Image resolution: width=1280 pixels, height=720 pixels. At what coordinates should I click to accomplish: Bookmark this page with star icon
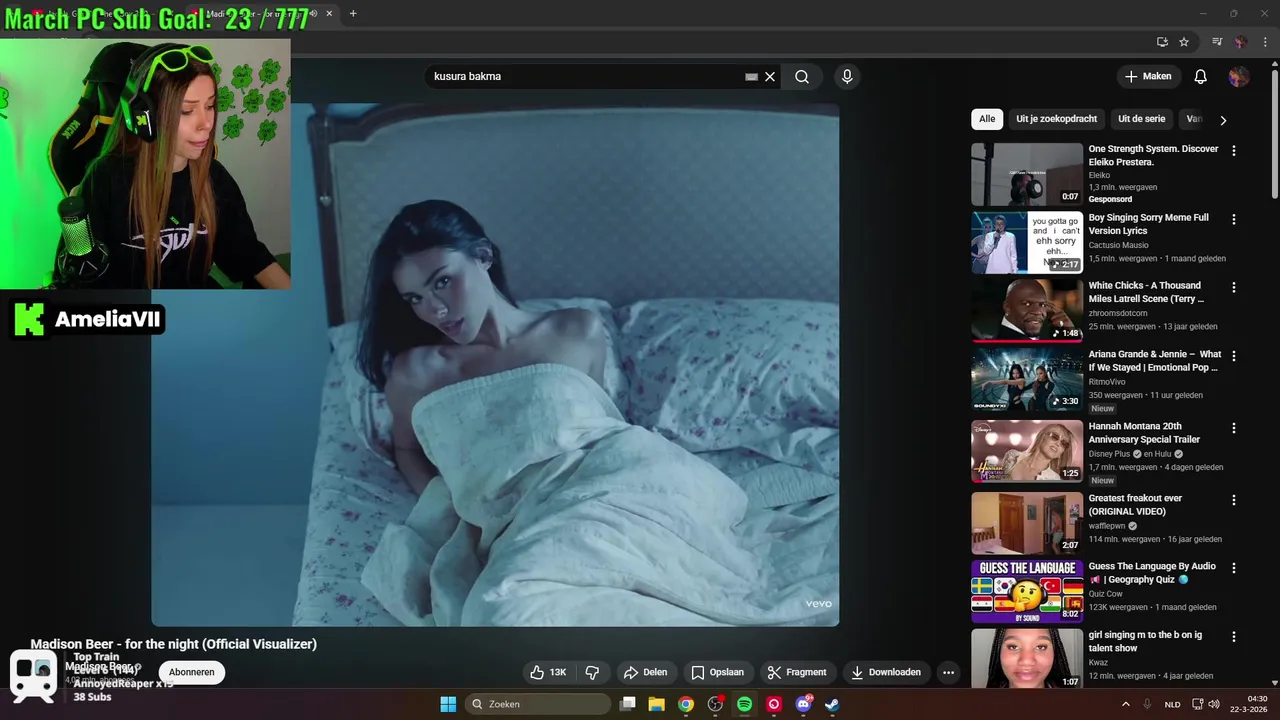click(x=1184, y=42)
